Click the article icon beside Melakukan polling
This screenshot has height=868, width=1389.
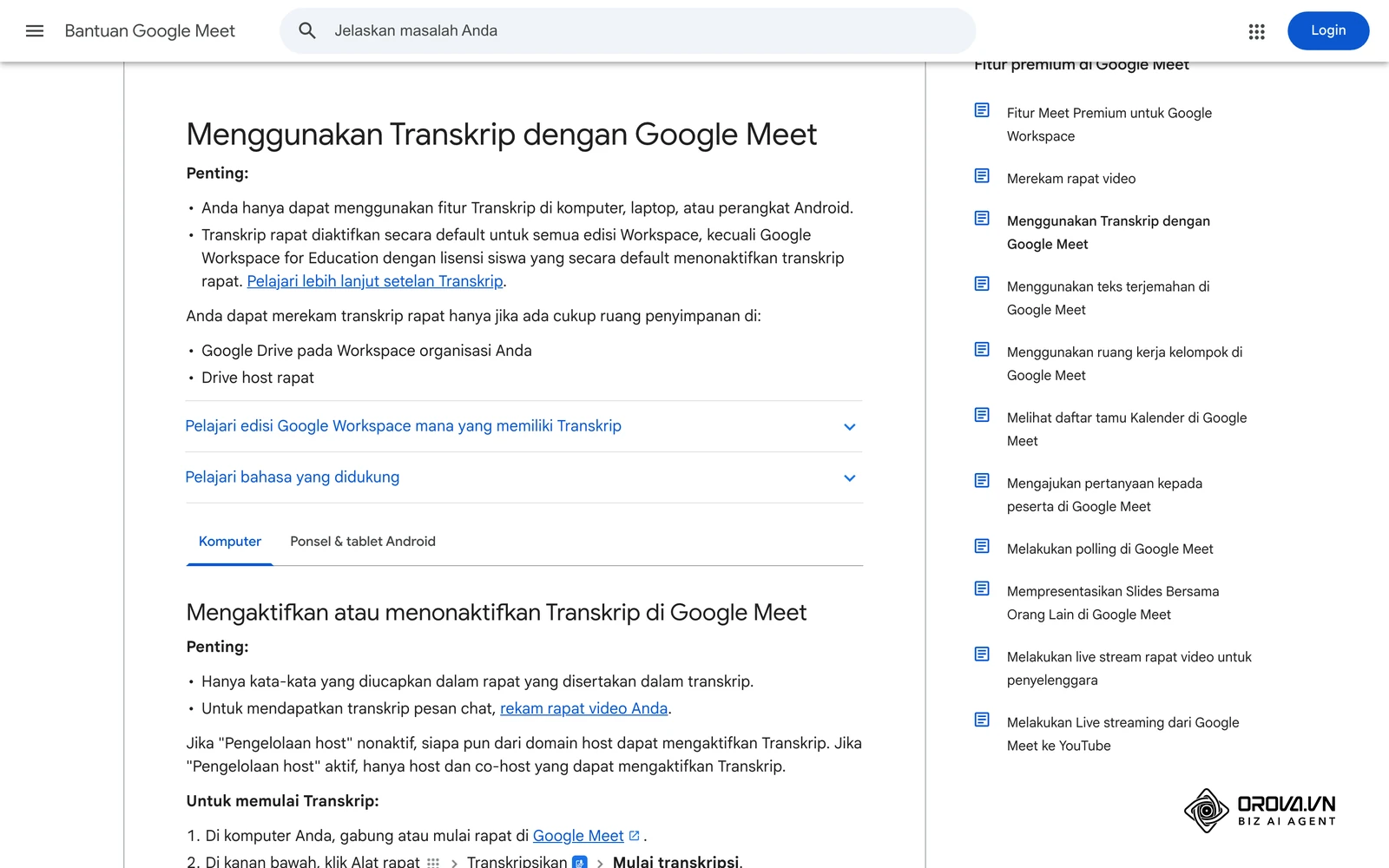(x=982, y=546)
